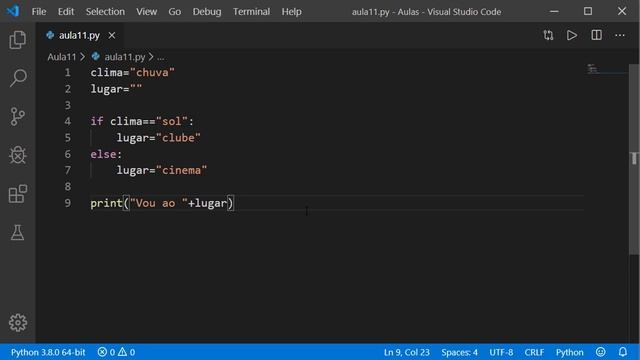This screenshot has height=360, width=640.
Task: Run Python file with play icon
Action: point(572,36)
